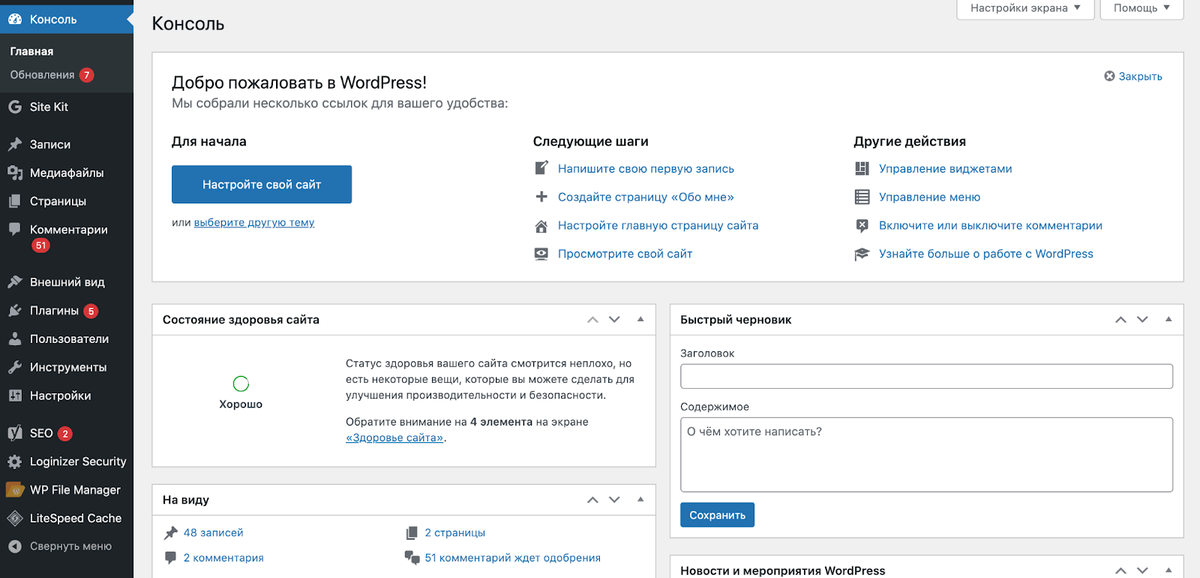
Task: Open 51 комментарий ждет одобрения link
Action: tap(513, 558)
